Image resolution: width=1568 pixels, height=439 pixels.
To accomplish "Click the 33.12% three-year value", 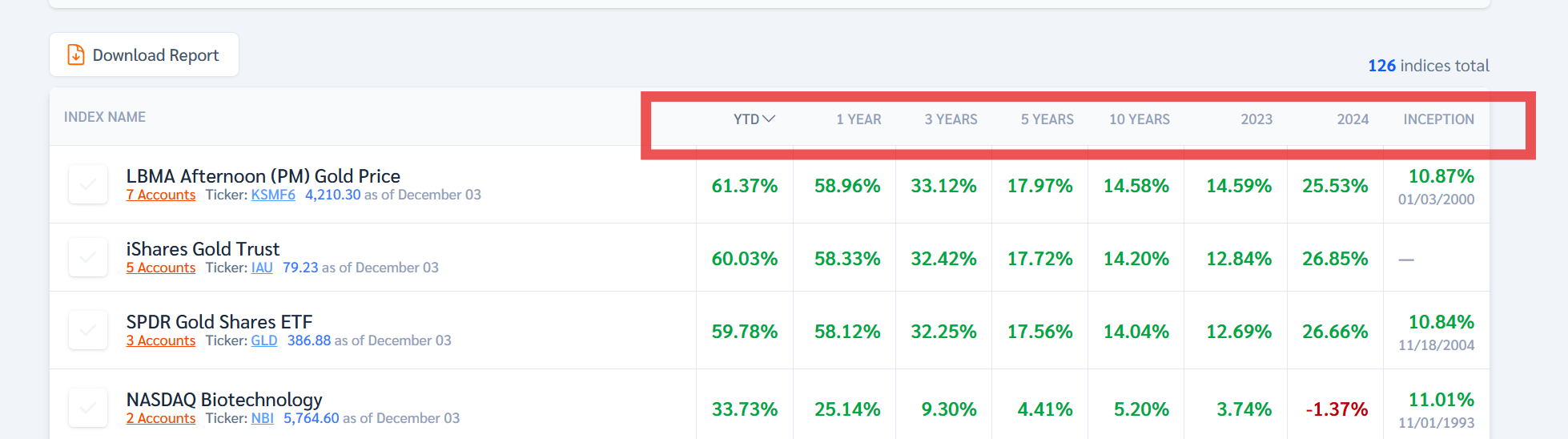I will click(943, 186).
